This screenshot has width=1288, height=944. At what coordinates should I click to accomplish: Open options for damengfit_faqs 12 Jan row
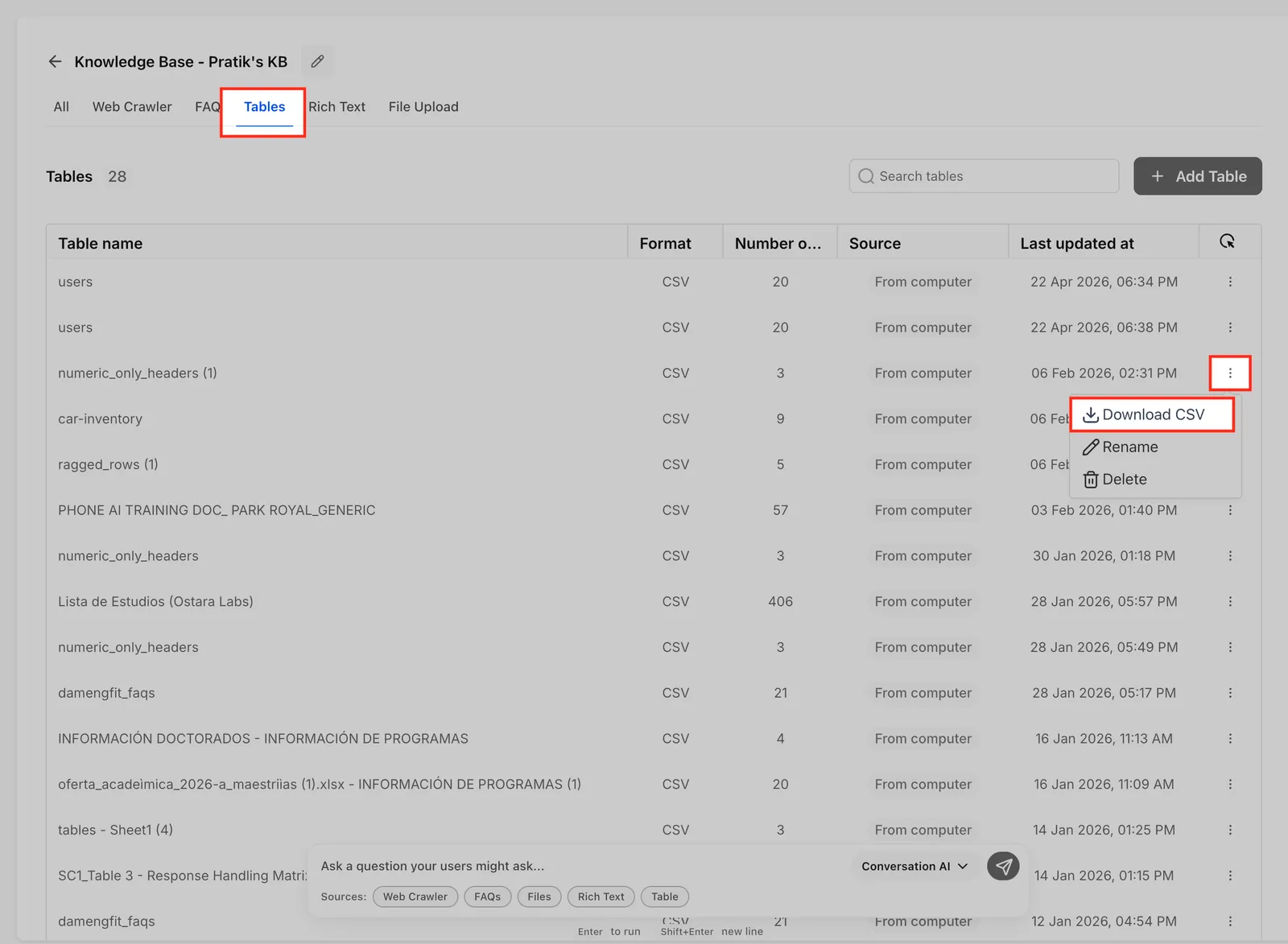(x=1230, y=921)
